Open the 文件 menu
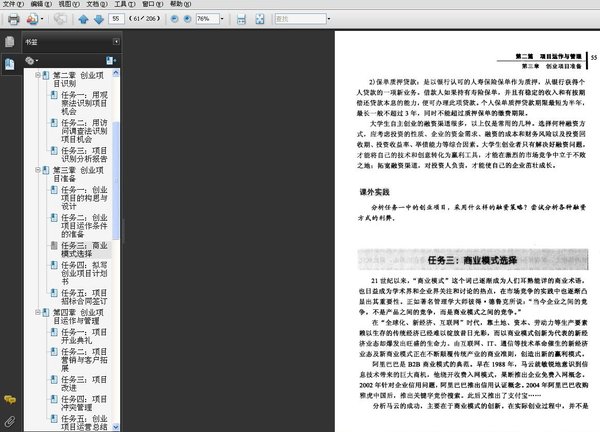 tap(13, 4)
